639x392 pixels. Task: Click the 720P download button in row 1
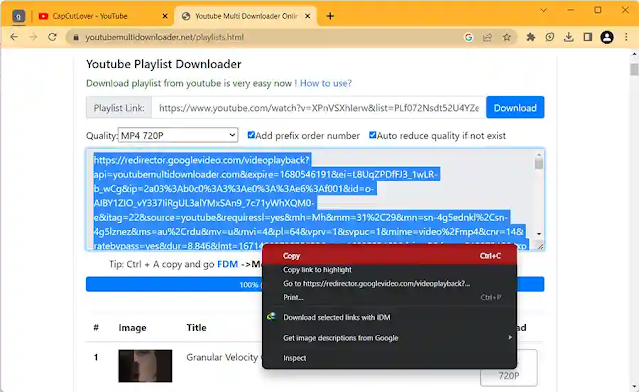(509, 368)
